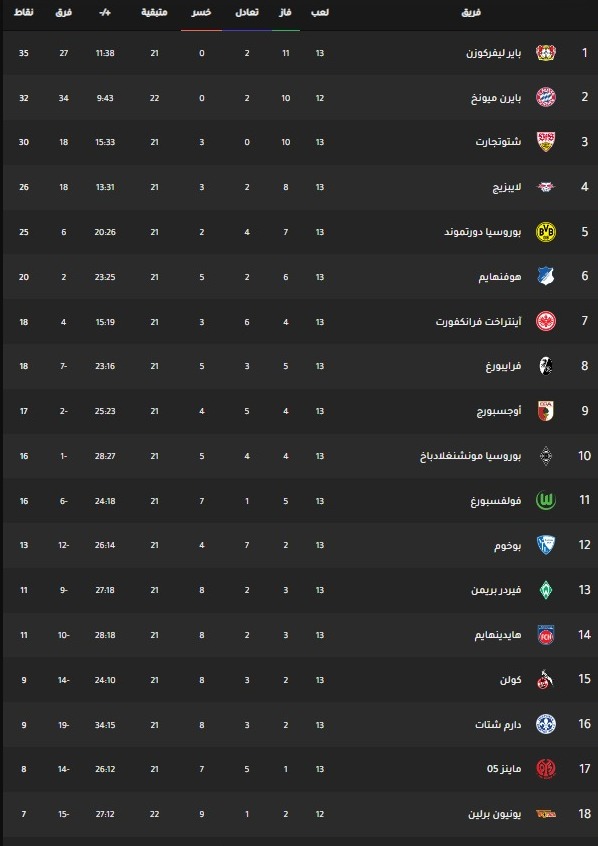Sort table by نقاط points column
This screenshot has width=598, height=846.
tap(23, 12)
